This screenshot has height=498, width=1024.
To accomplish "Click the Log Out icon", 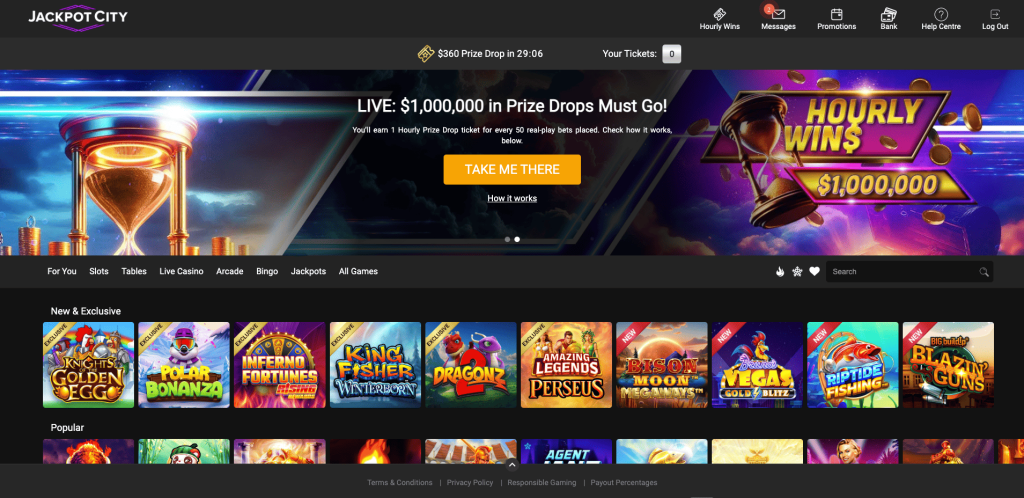I will coord(995,14).
